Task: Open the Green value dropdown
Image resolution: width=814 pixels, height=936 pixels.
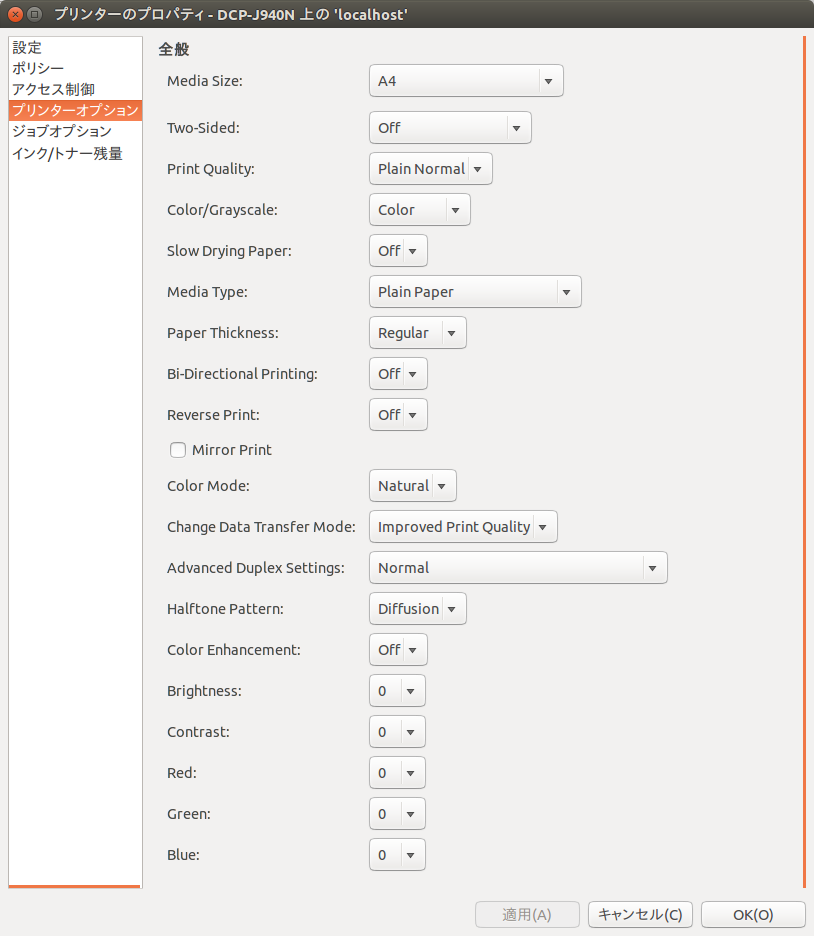Action: 397,814
